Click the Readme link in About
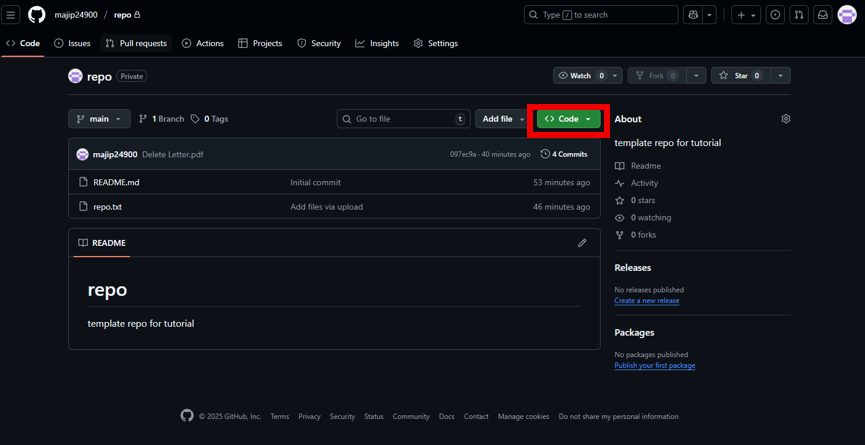 click(638, 166)
